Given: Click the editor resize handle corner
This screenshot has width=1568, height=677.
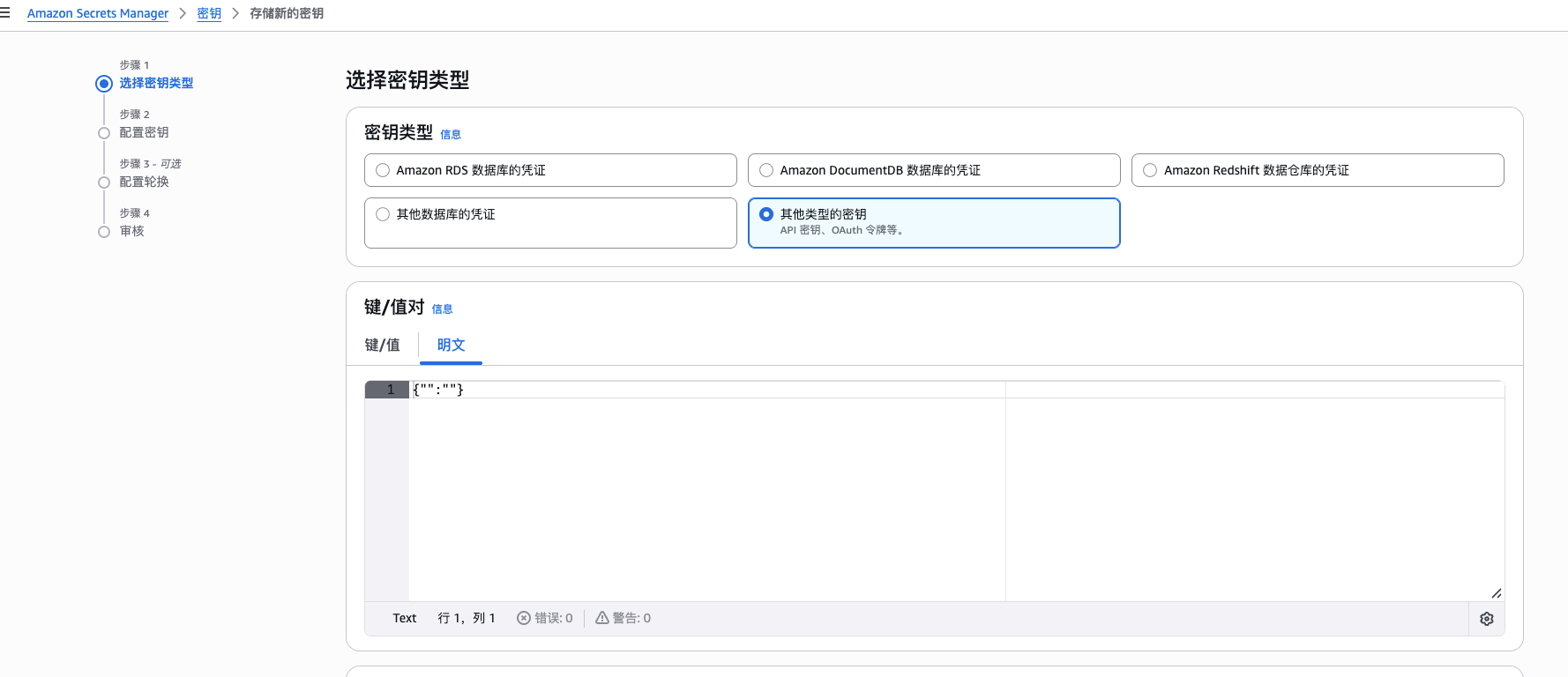Looking at the screenshot, I should (1496, 593).
